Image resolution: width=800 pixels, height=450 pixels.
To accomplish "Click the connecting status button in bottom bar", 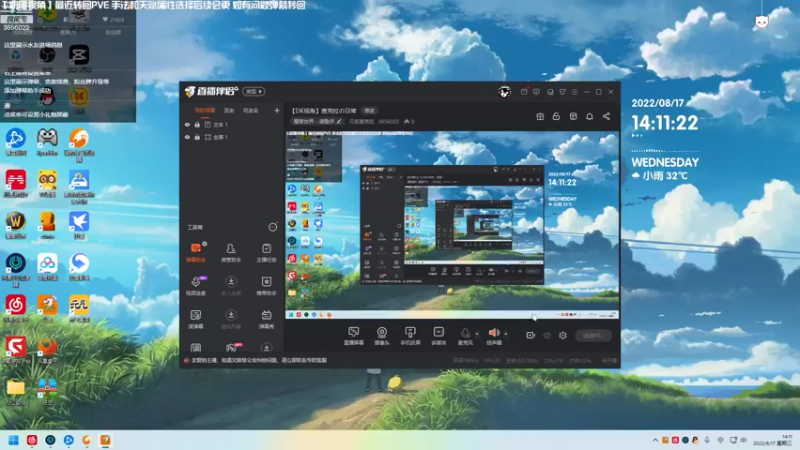I will pos(593,335).
